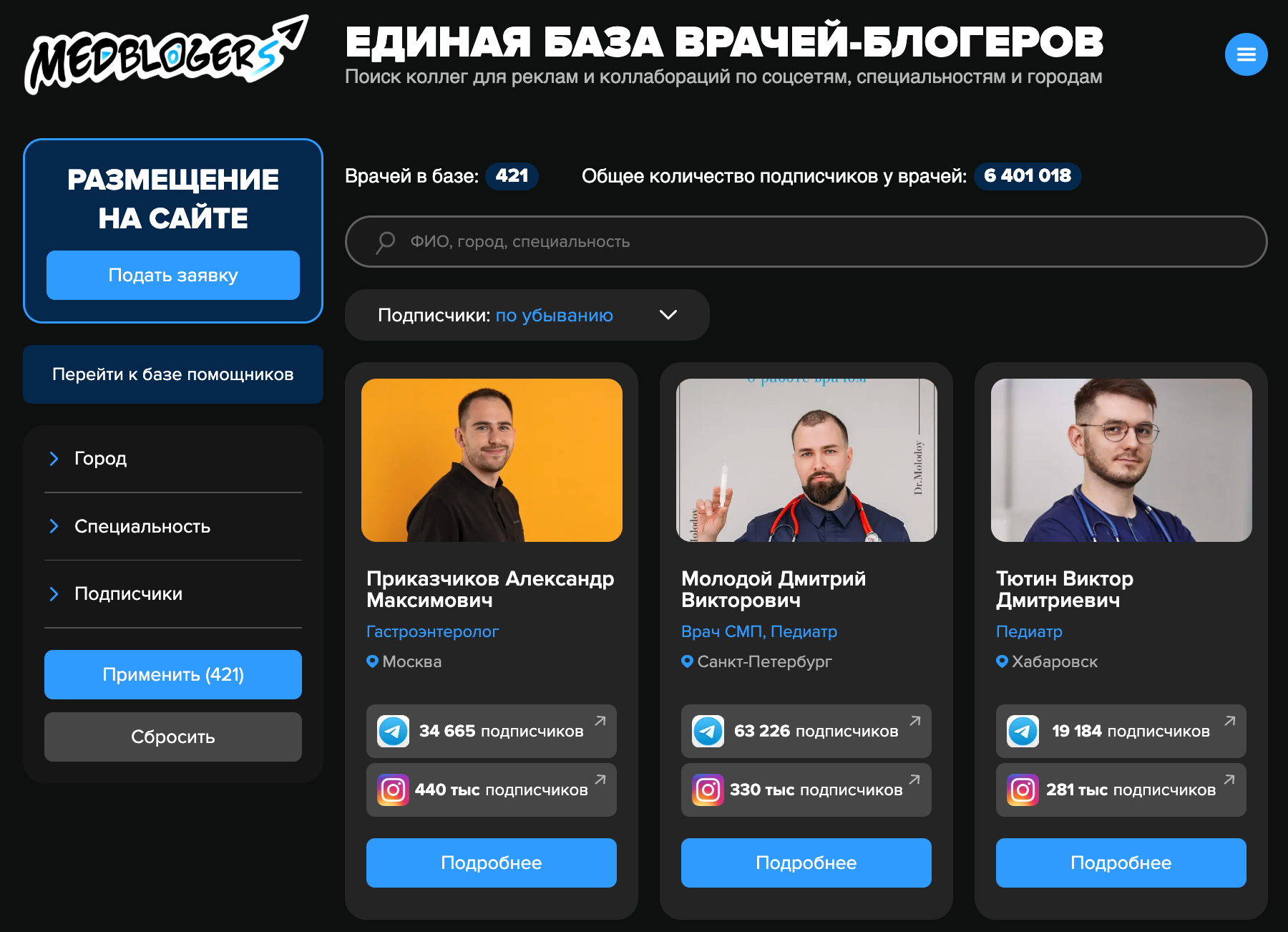Open the Подписчики sort order dropdown

[527, 315]
